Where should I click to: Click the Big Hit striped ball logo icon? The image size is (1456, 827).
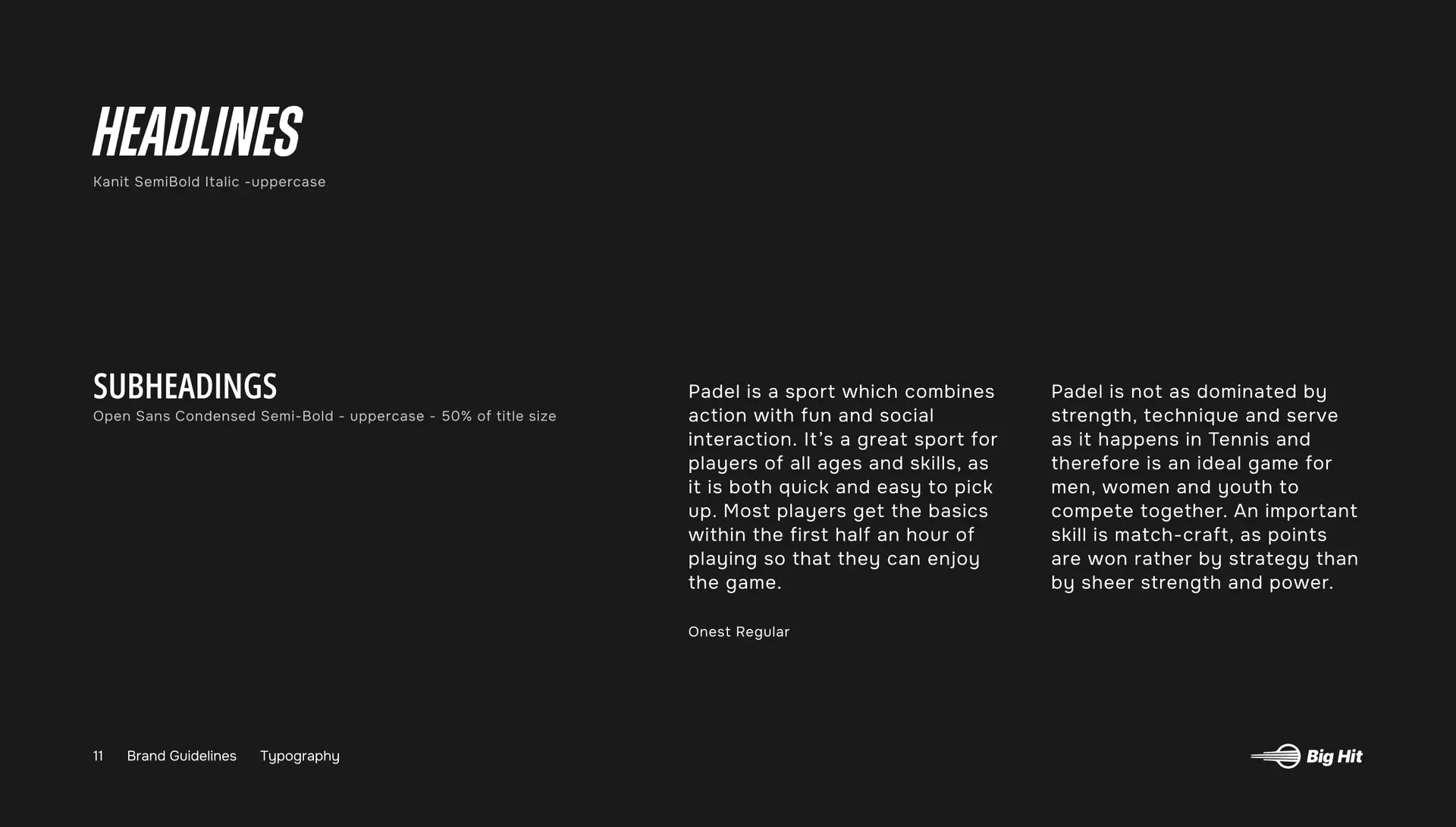[x=1276, y=756]
